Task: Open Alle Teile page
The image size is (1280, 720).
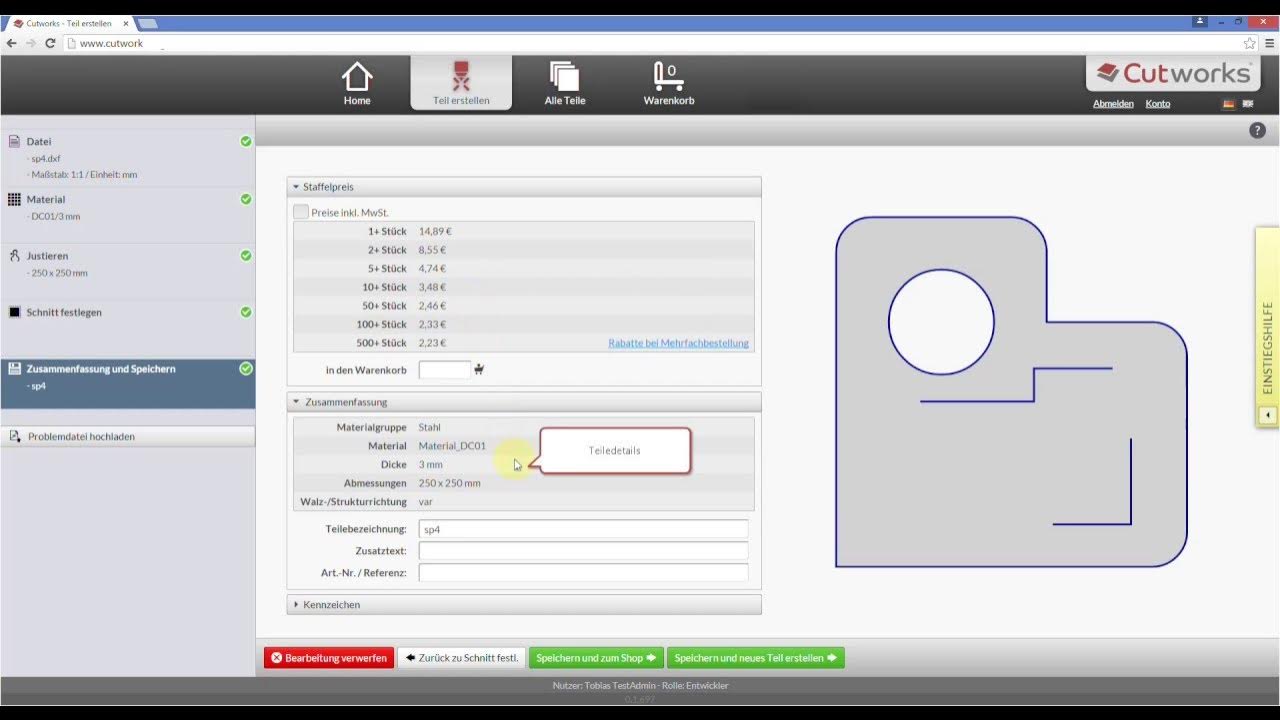Action: click(x=565, y=84)
